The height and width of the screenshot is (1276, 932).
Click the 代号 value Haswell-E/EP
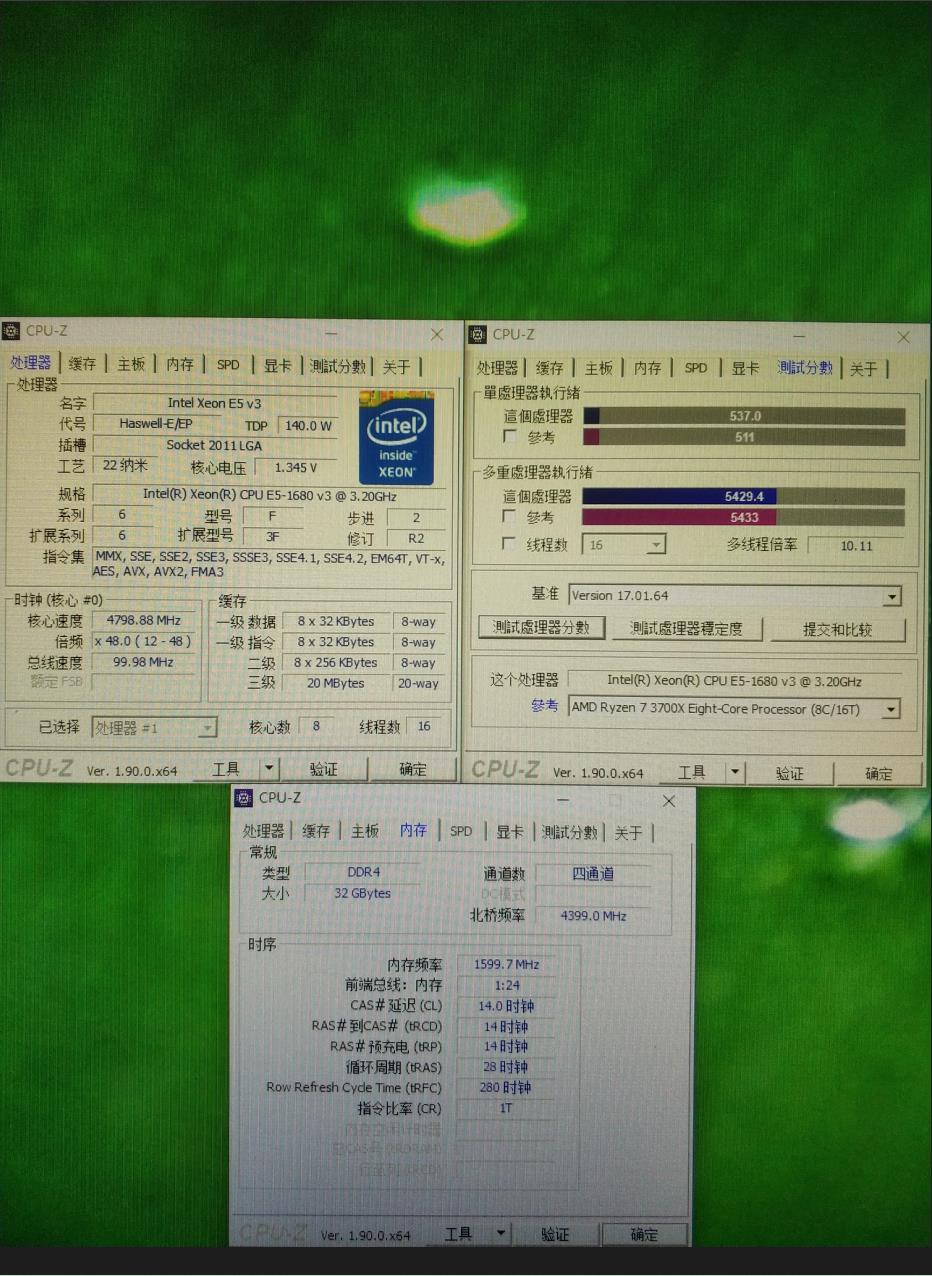pyautogui.click(x=155, y=424)
